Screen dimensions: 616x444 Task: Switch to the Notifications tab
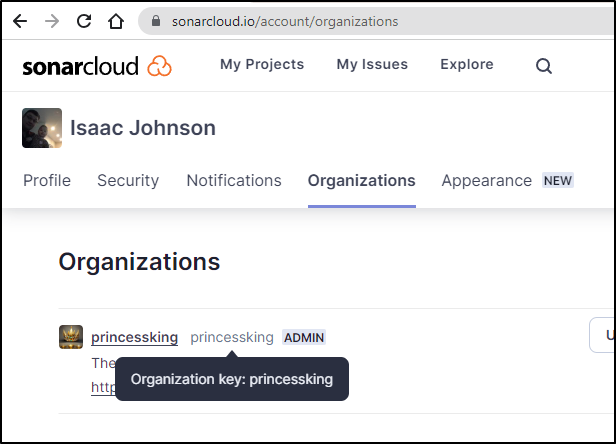(234, 181)
